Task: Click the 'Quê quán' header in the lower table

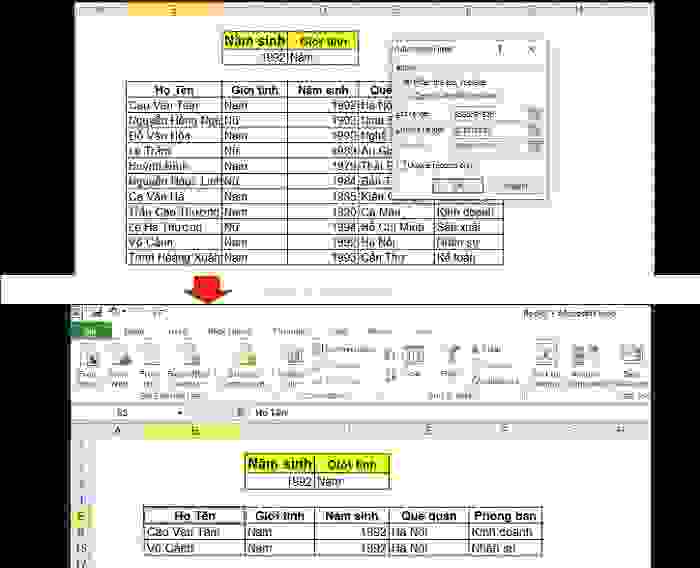Action: [429, 516]
